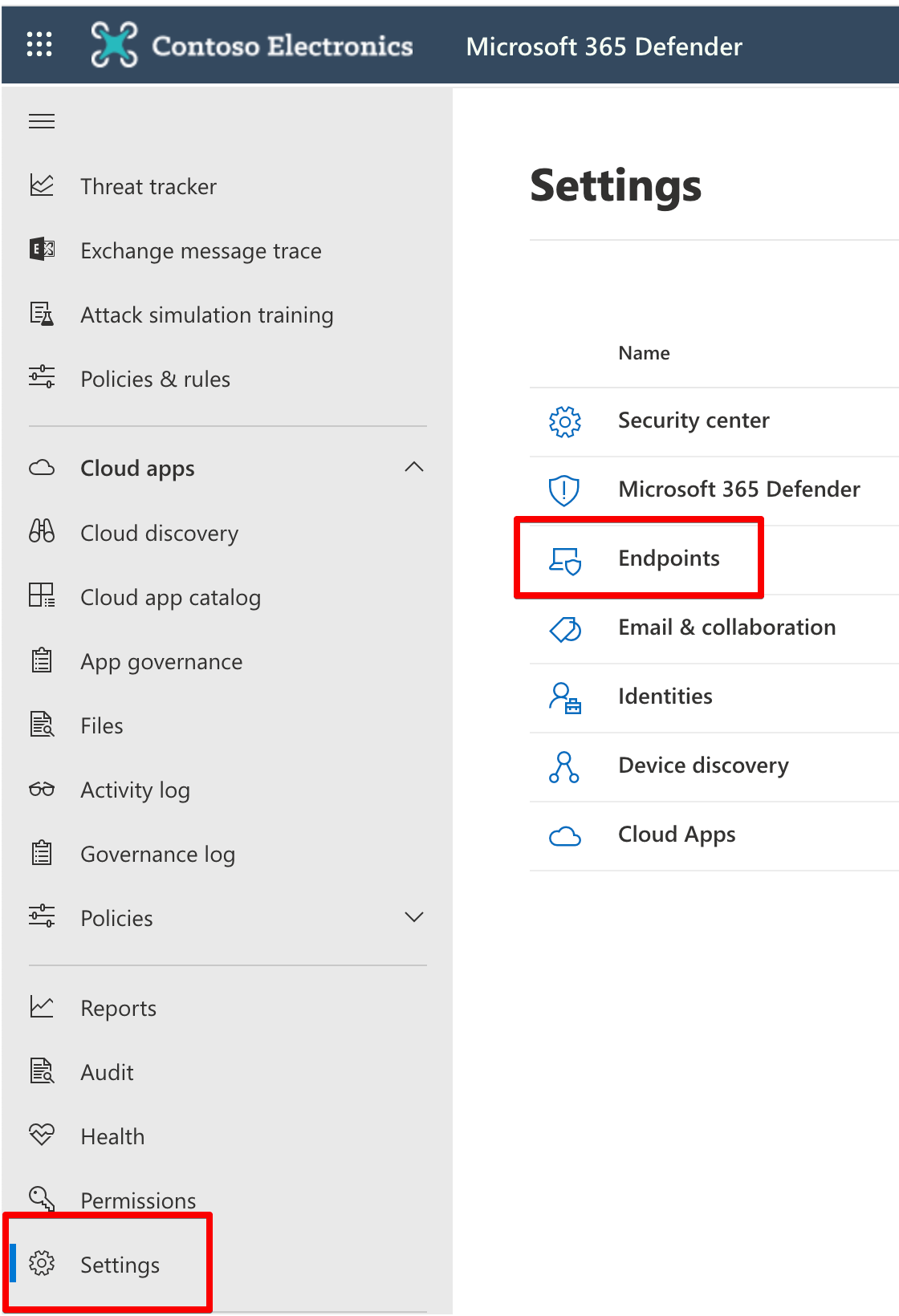This screenshot has width=899, height=1316.
Task: Click the Health heart icon
Action: pyautogui.click(x=42, y=1135)
